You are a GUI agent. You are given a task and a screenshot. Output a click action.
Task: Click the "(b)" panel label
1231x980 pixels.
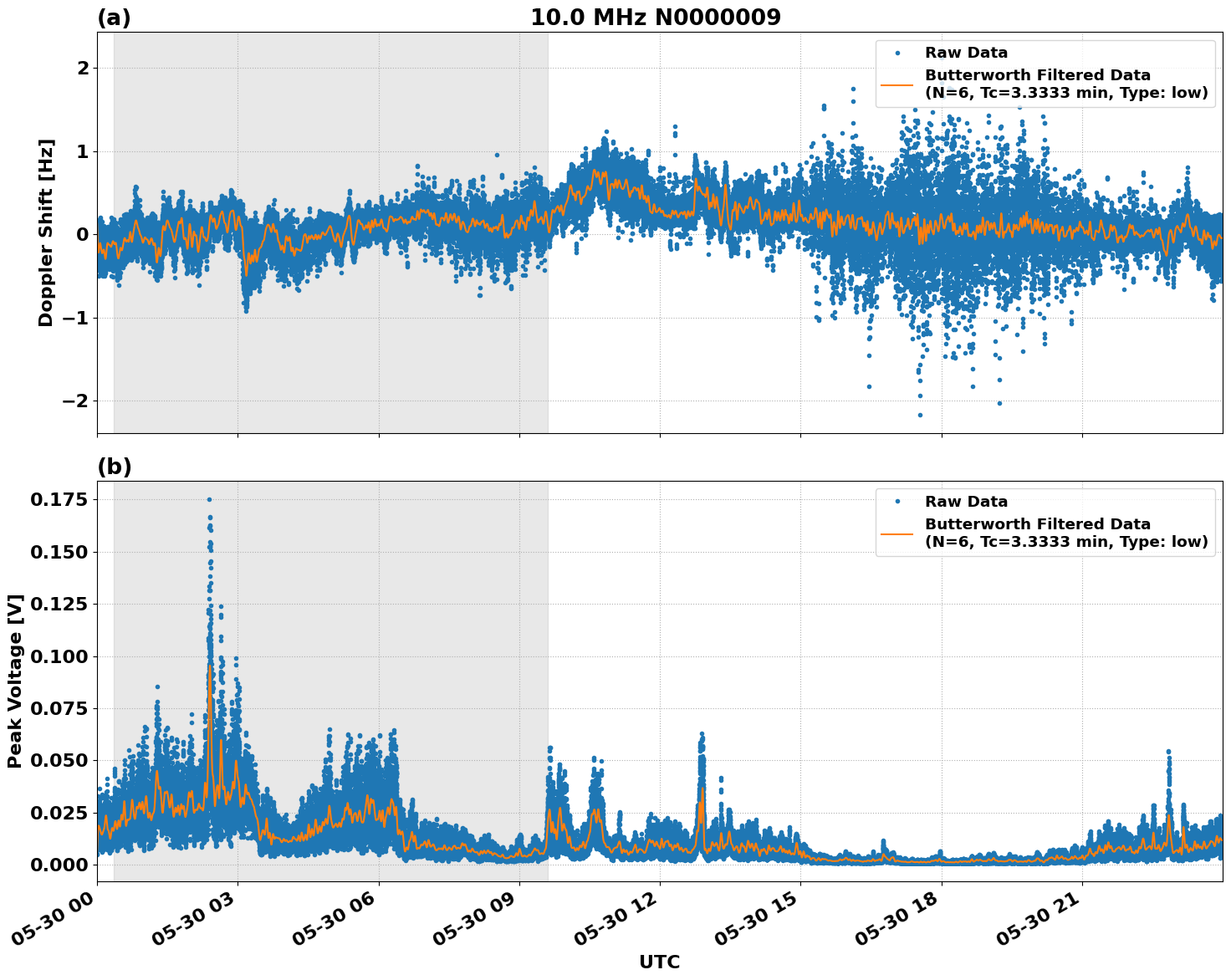click(115, 467)
